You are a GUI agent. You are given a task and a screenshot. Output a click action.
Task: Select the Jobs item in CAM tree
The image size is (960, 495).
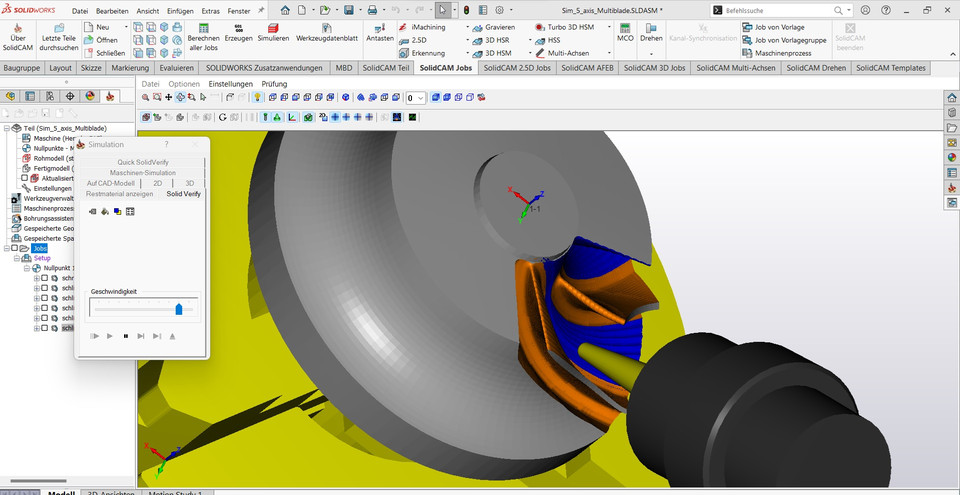39,248
